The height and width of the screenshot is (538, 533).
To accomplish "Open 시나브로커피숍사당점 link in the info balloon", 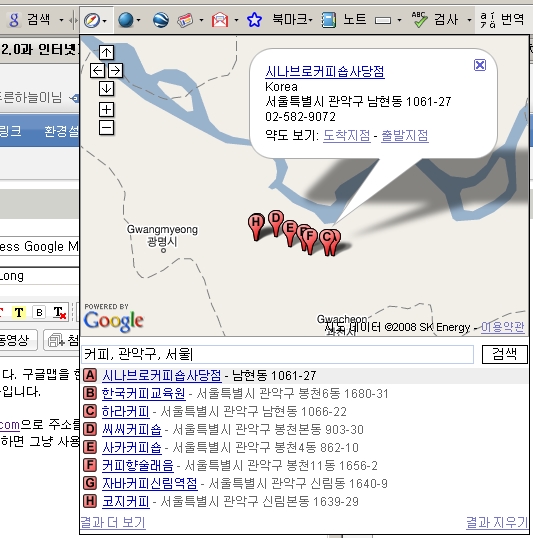I will (x=325, y=71).
